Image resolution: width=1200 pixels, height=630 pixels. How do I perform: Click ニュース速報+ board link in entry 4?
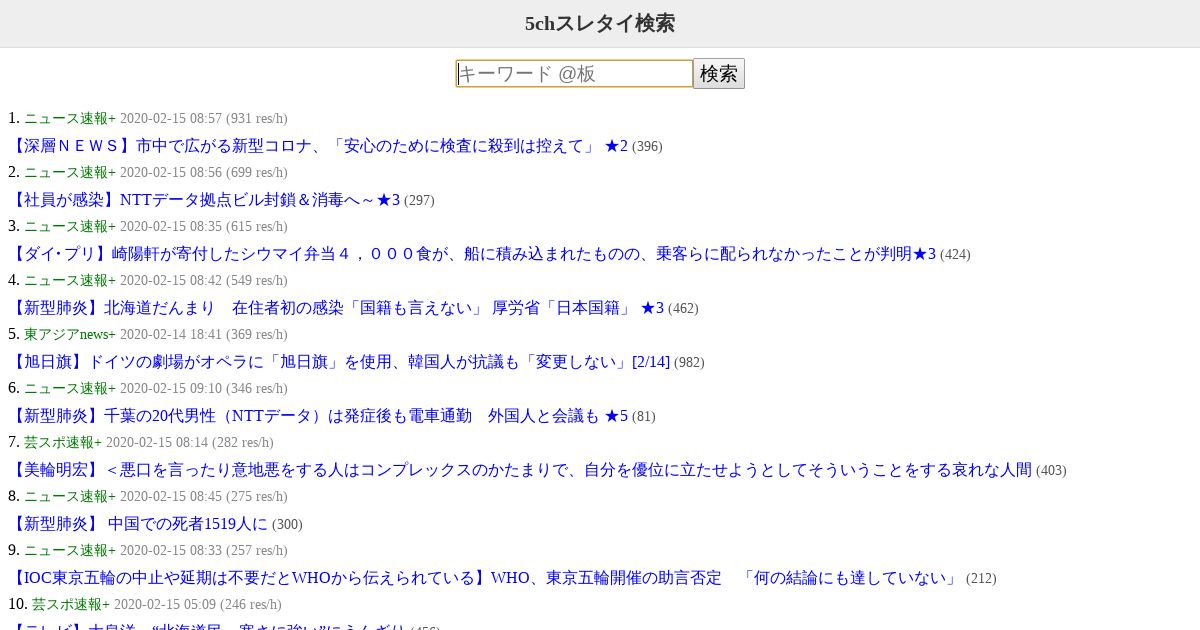(x=70, y=280)
